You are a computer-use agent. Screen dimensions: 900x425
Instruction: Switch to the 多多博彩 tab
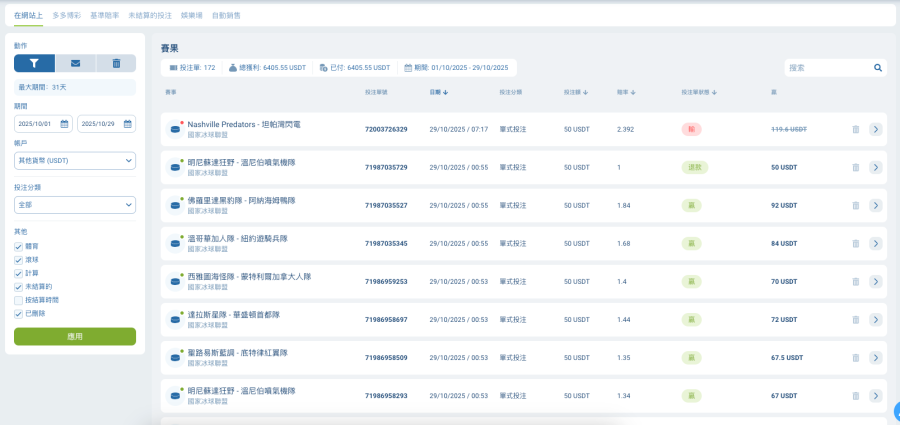click(67, 16)
